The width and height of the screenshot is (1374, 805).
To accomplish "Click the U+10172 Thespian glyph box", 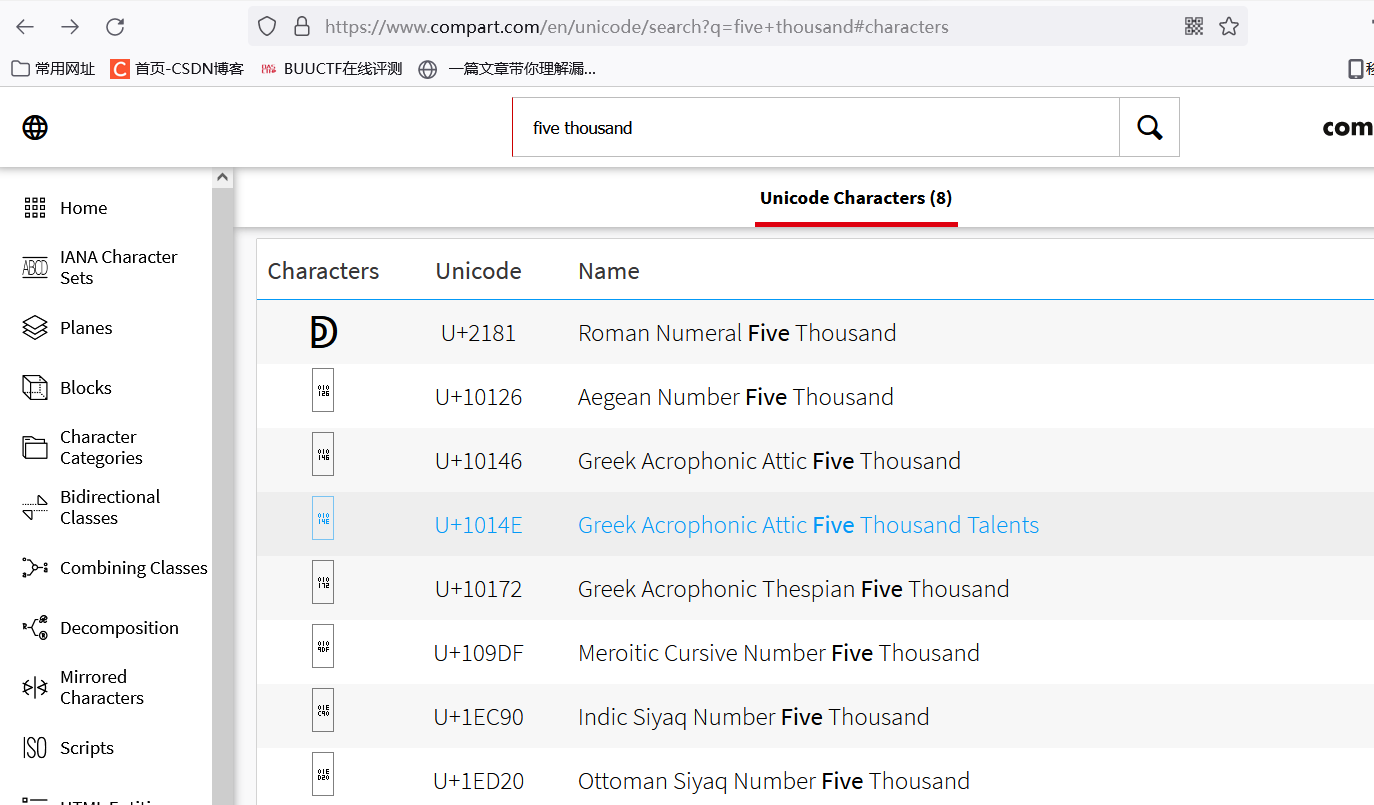I will [x=323, y=582].
